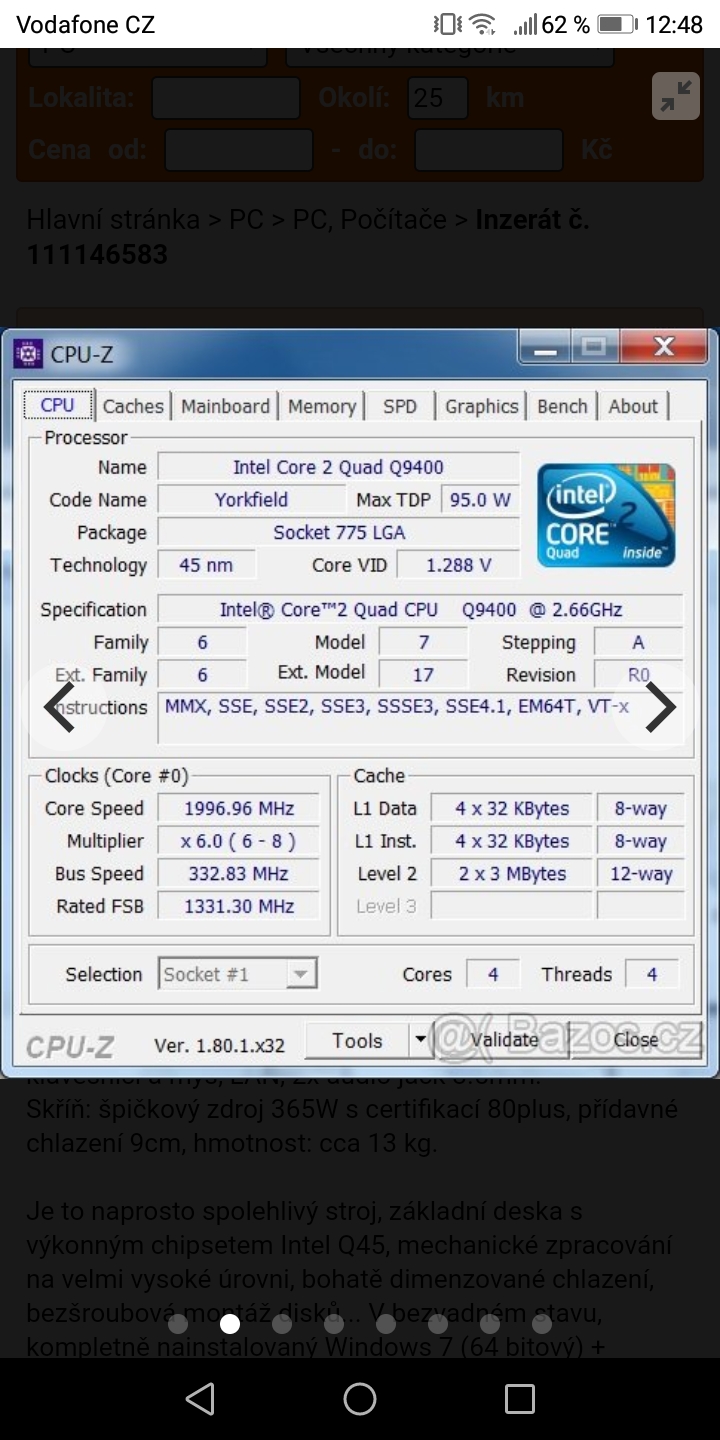Switch to the Graphics tab

pyautogui.click(x=481, y=406)
